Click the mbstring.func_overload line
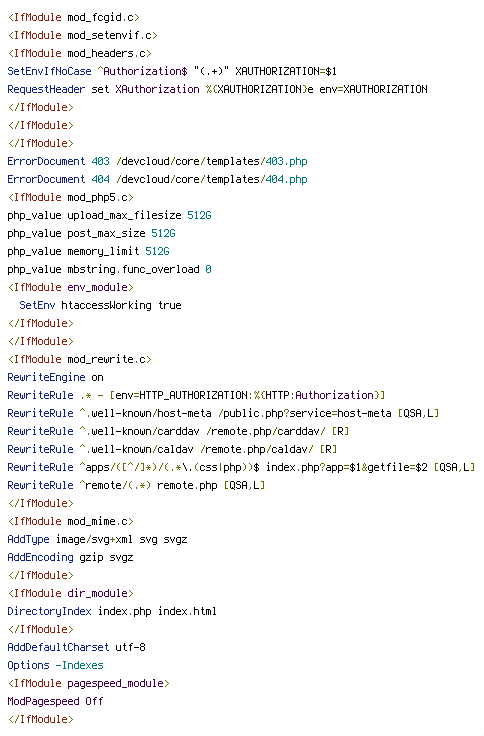Screen dimensions: 484x736 pyautogui.click(x=109, y=269)
